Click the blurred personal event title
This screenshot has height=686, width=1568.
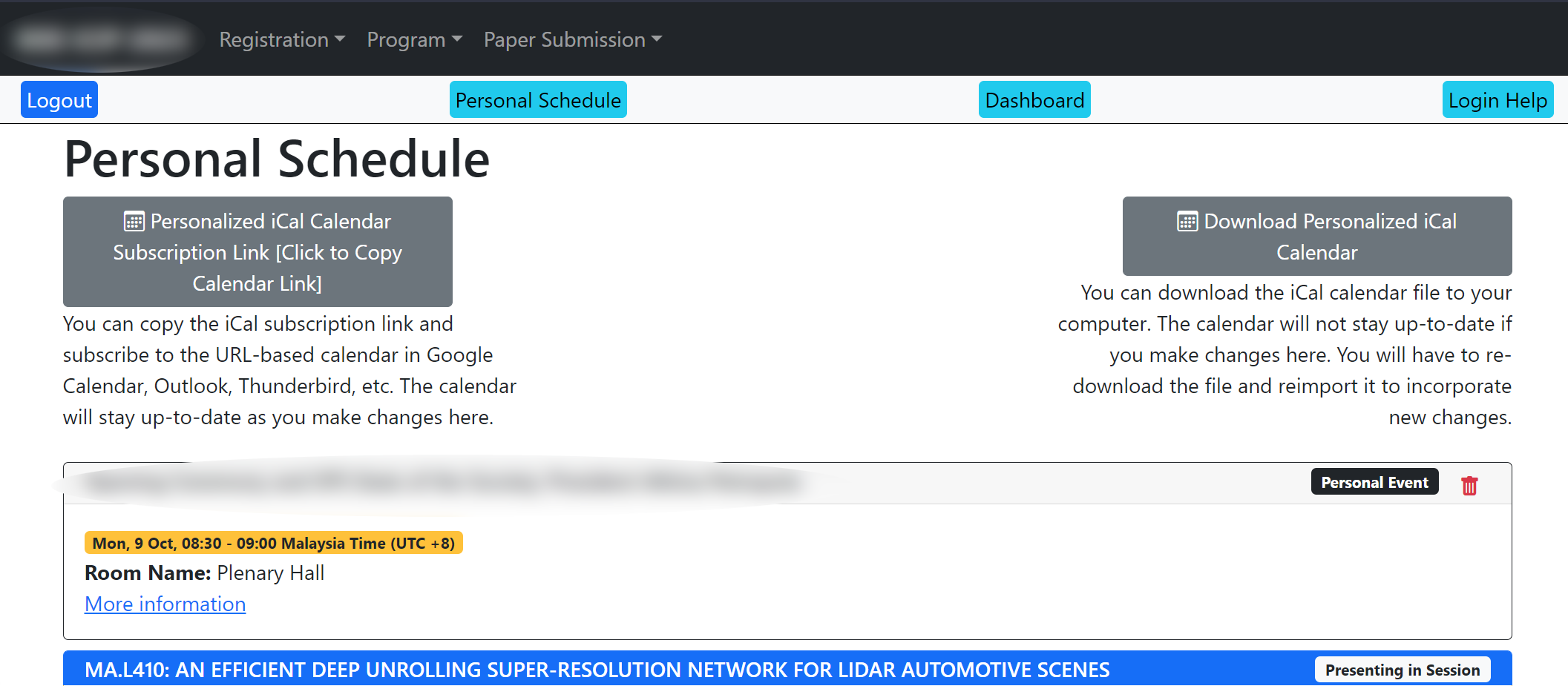[x=445, y=484]
